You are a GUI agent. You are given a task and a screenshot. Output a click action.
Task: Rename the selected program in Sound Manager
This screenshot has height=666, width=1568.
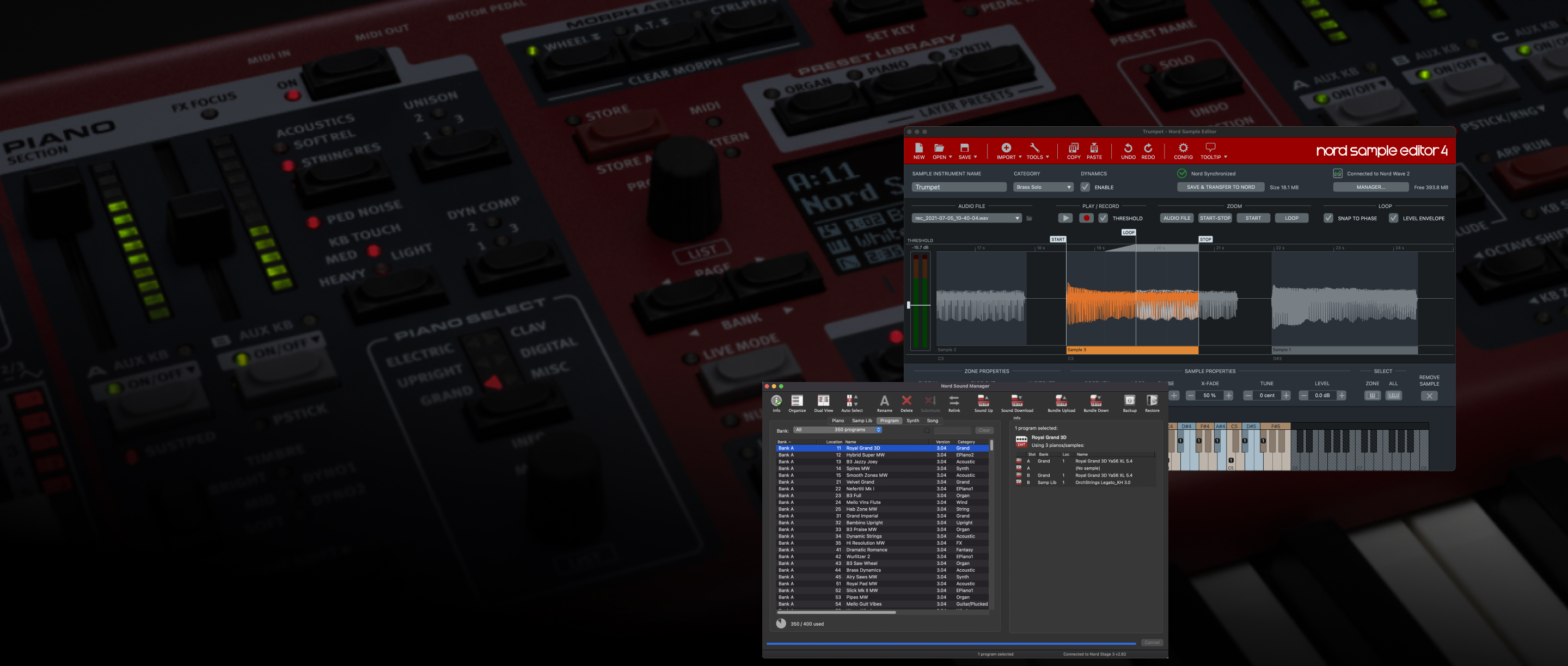[884, 403]
